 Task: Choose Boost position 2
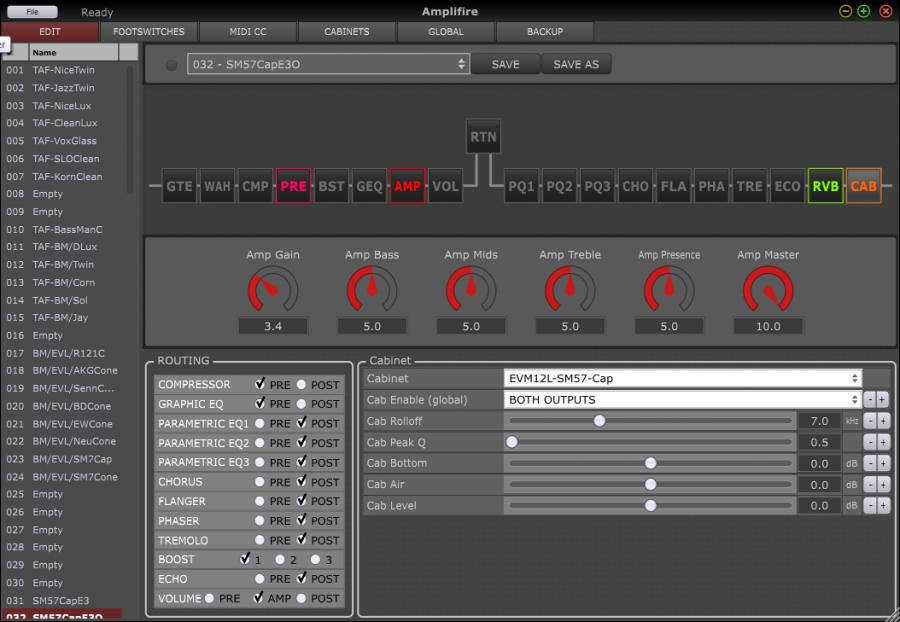(280, 559)
